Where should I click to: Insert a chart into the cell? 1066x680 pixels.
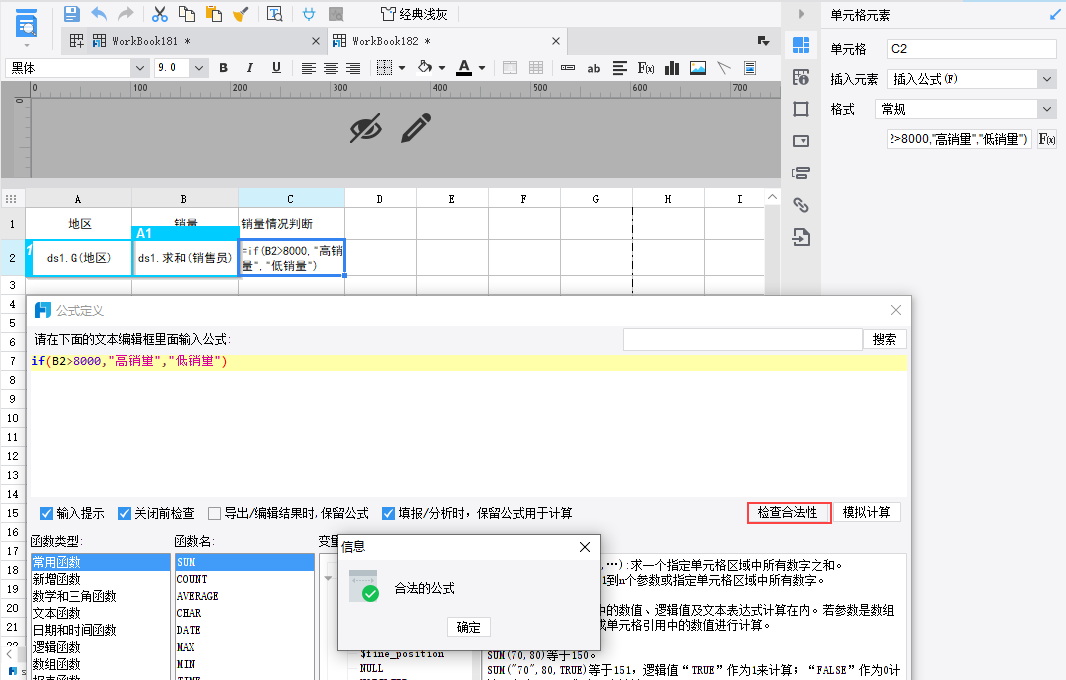672,68
